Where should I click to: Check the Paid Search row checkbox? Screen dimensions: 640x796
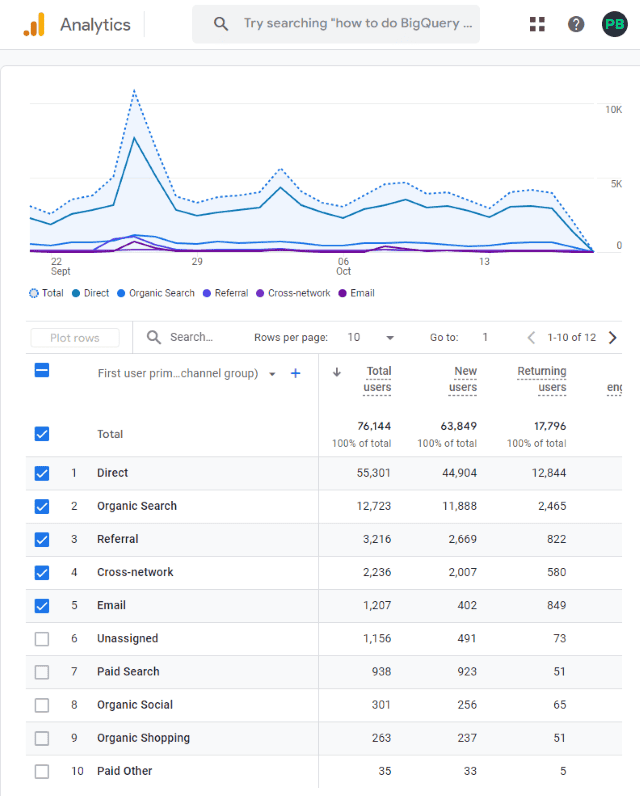(42, 672)
